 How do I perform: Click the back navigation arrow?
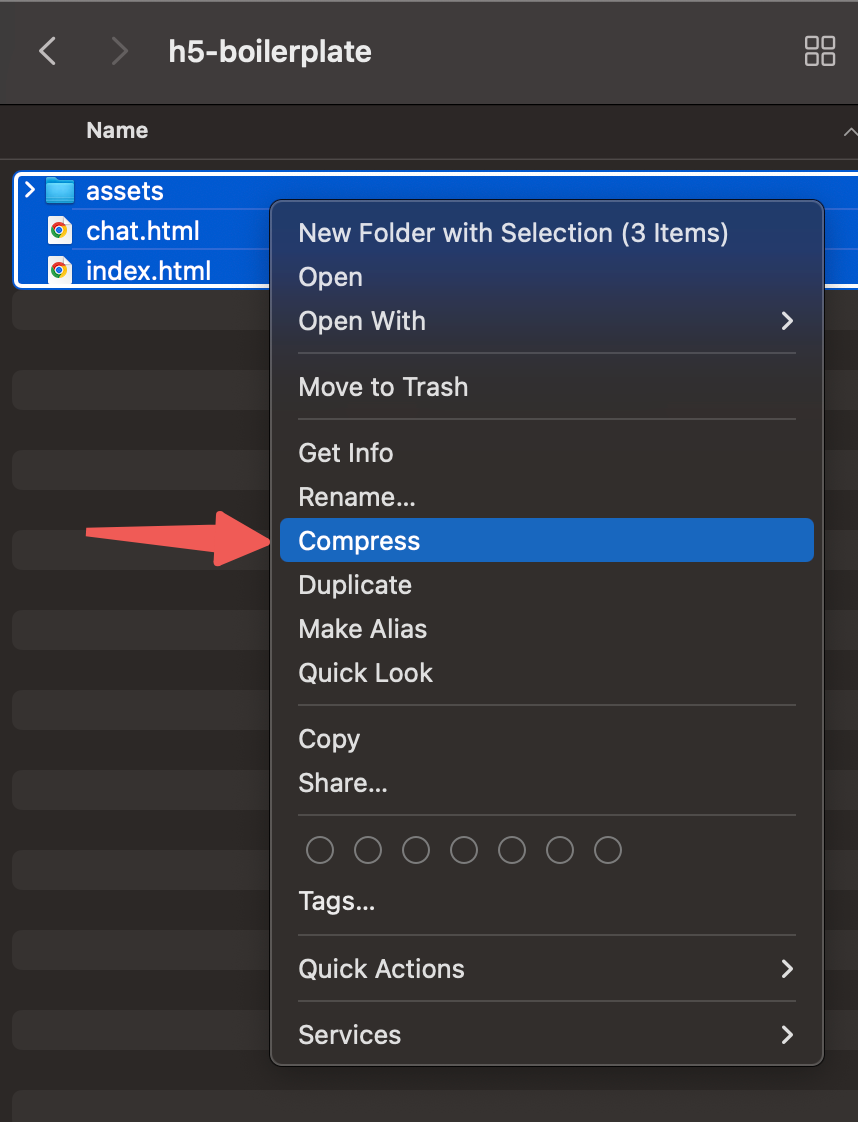47,51
